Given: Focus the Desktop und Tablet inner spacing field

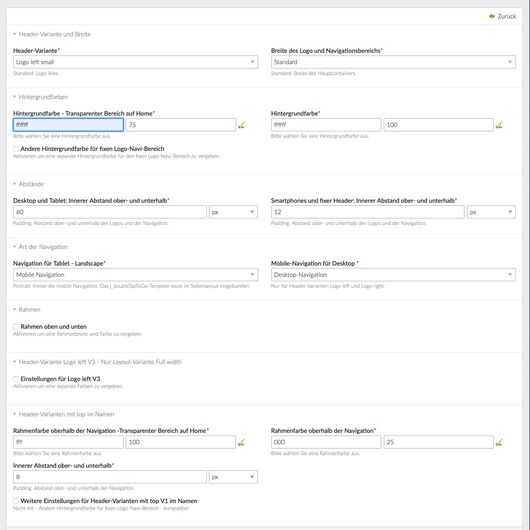Looking at the screenshot, I should (110, 212).
